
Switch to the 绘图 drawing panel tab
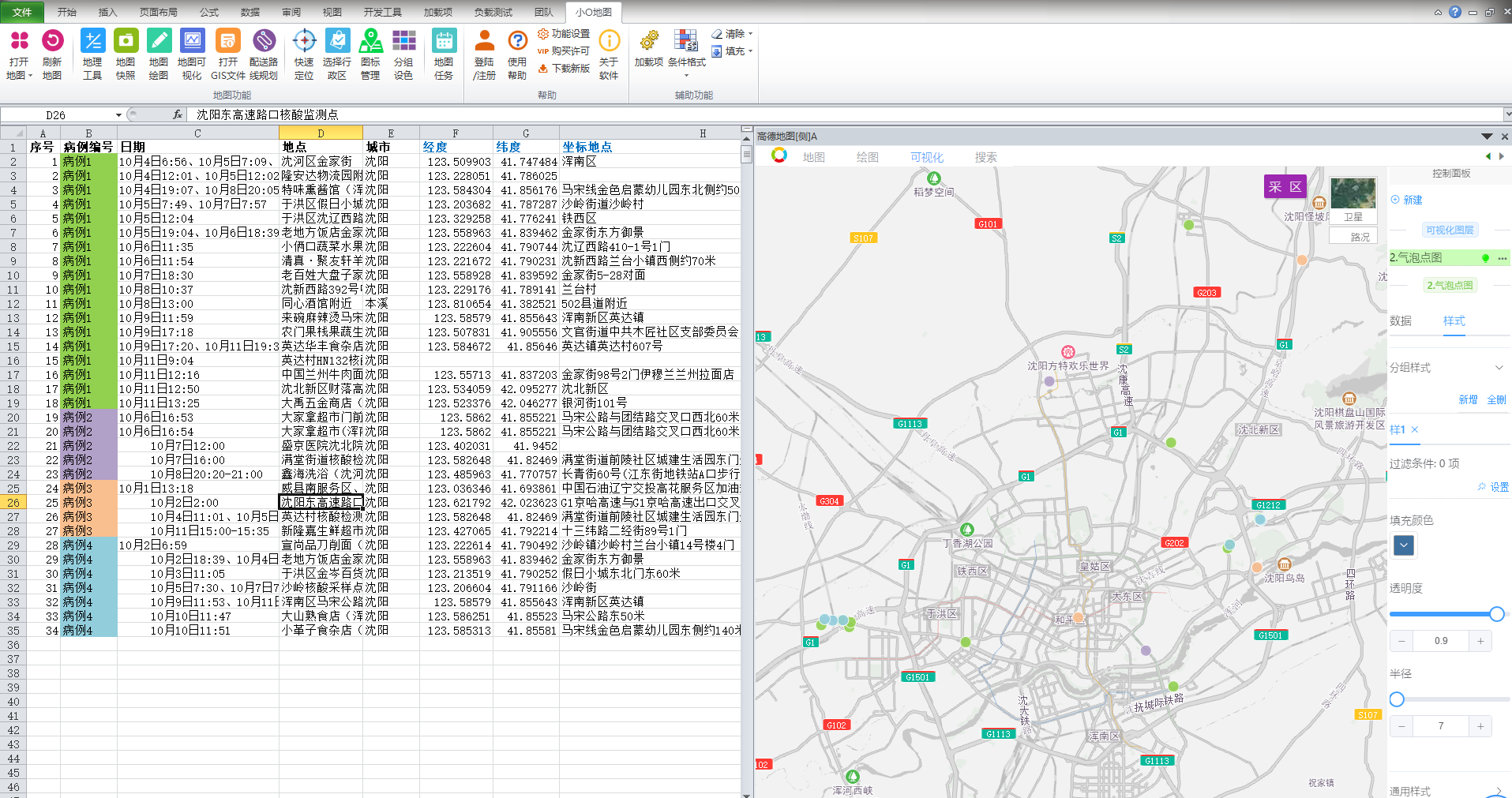coord(867,157)
